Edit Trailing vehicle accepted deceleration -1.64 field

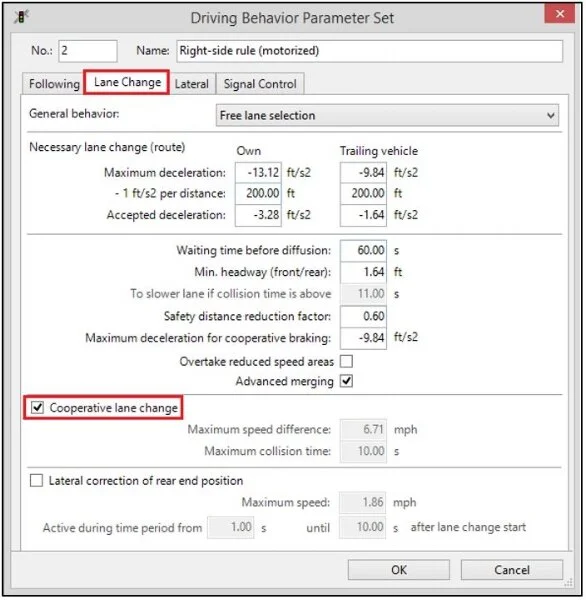(363, 215)
